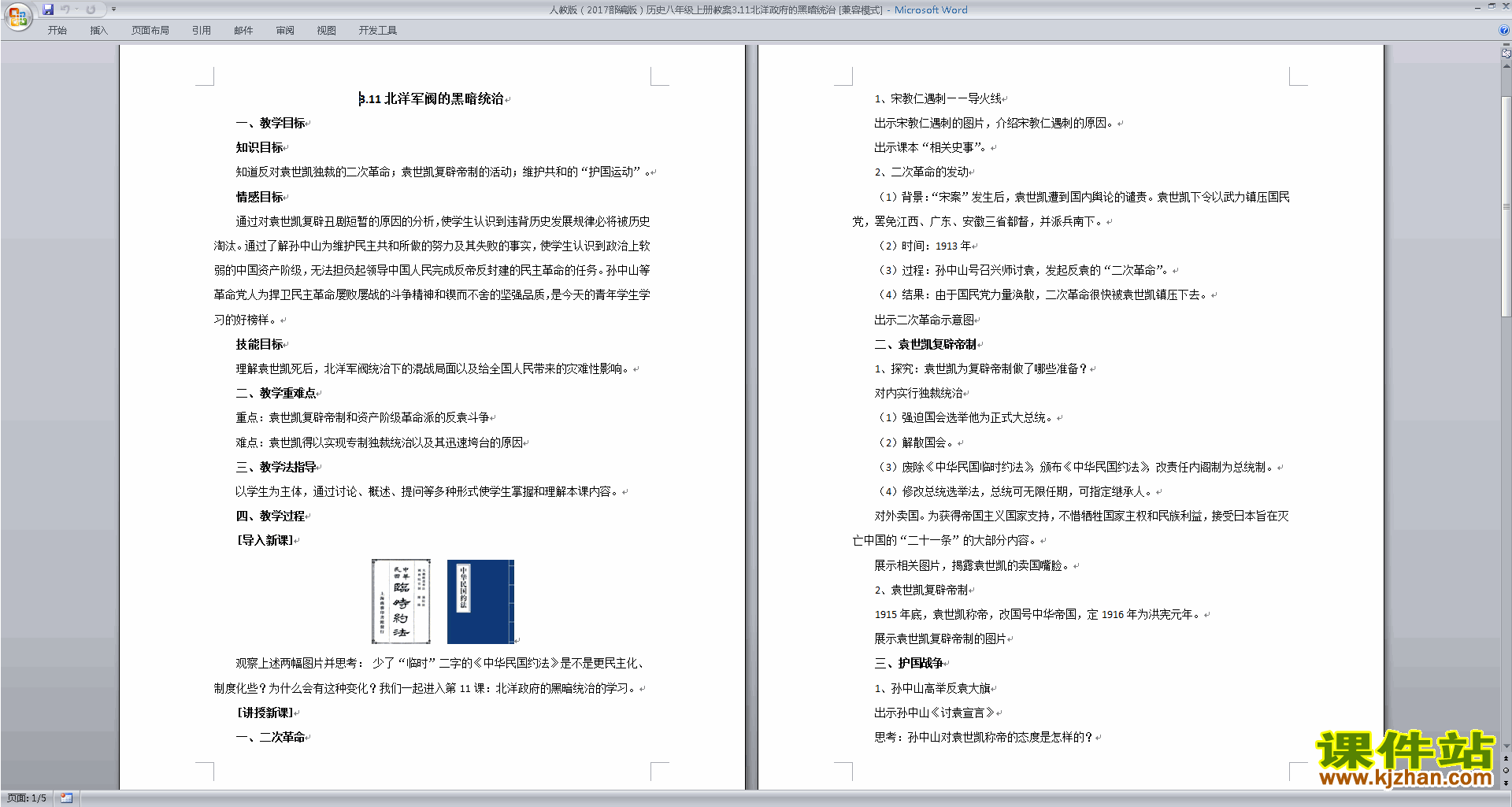Click the page count 页面: 1/5 in status bar

point(27,798)
